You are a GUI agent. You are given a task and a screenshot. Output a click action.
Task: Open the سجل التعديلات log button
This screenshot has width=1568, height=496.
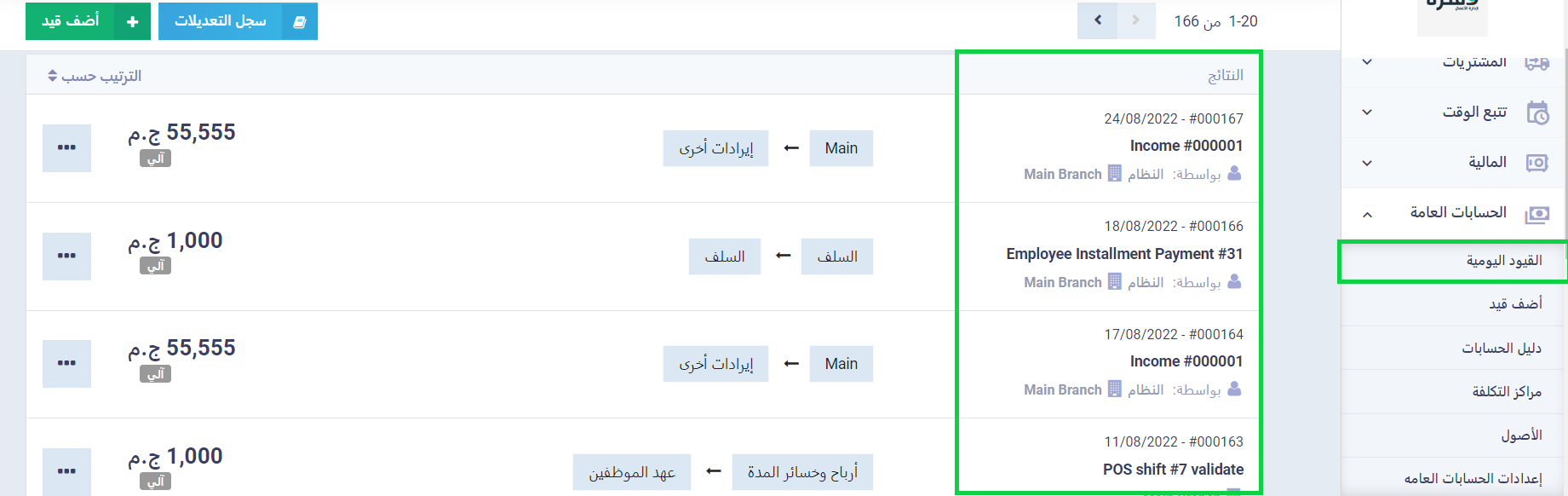[x=238, y=21]
